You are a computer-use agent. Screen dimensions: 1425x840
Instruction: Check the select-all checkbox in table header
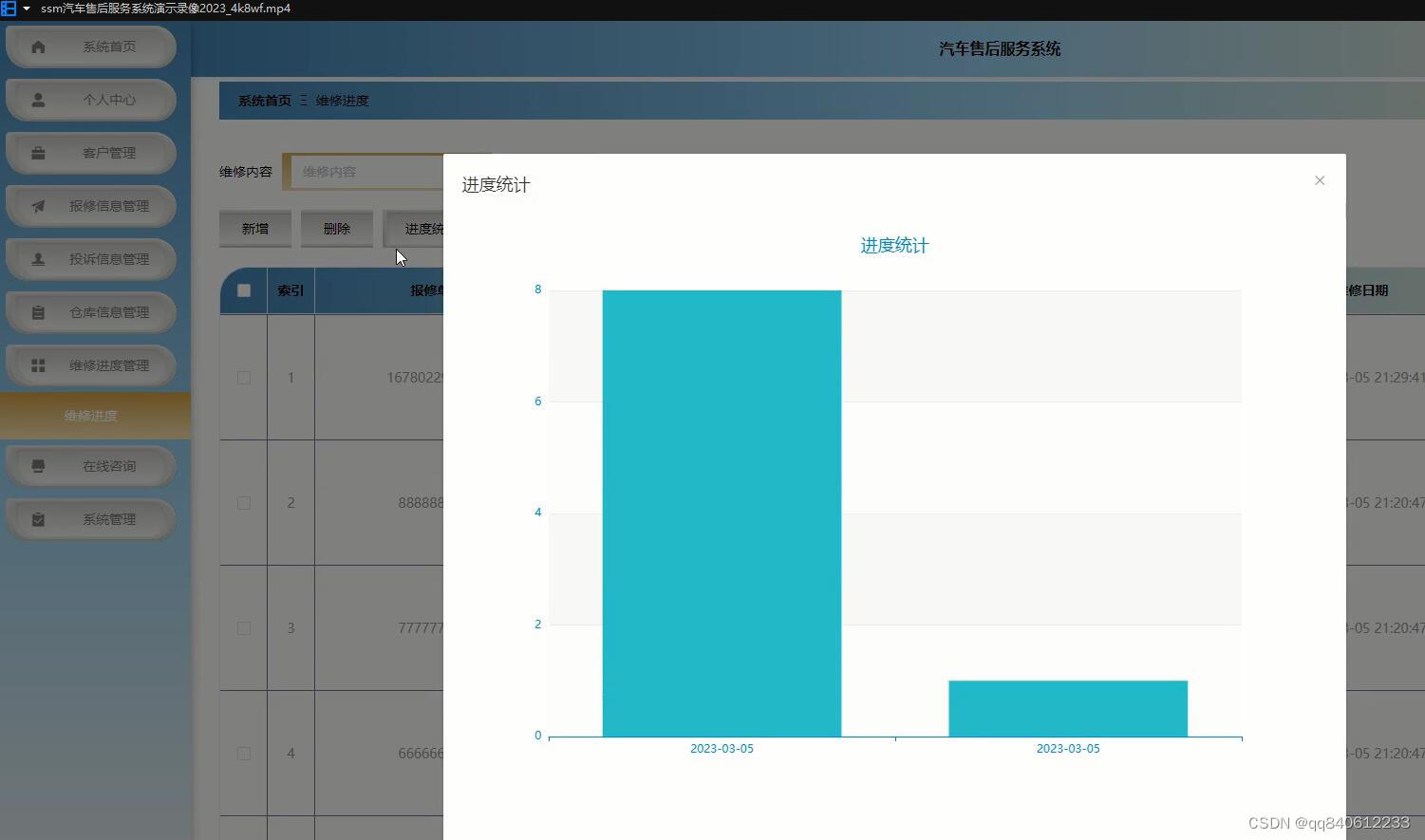(x=243, y=290)
